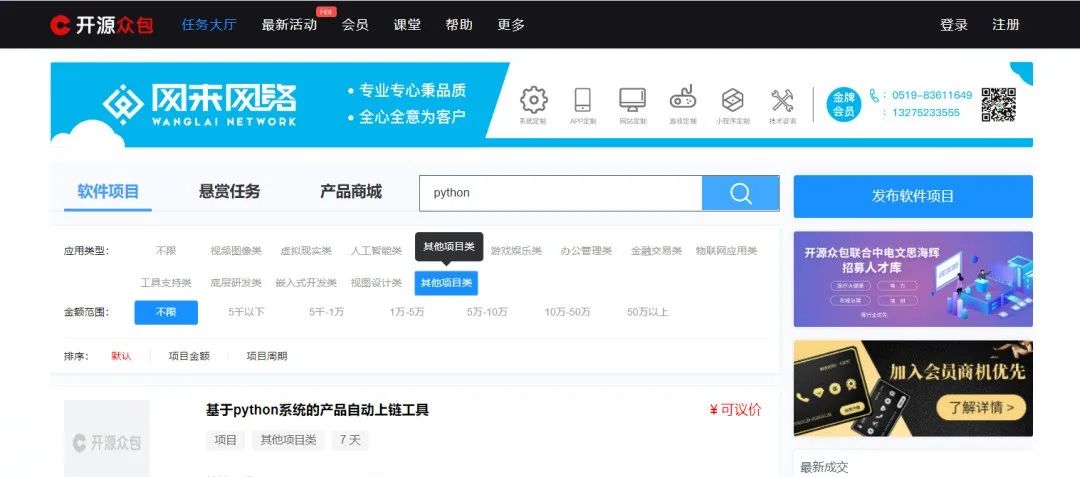The width and height of the screenshot is (1080, 477).
Task: Select the 10万-50万 amount range
Action: [x=568, y=312]
